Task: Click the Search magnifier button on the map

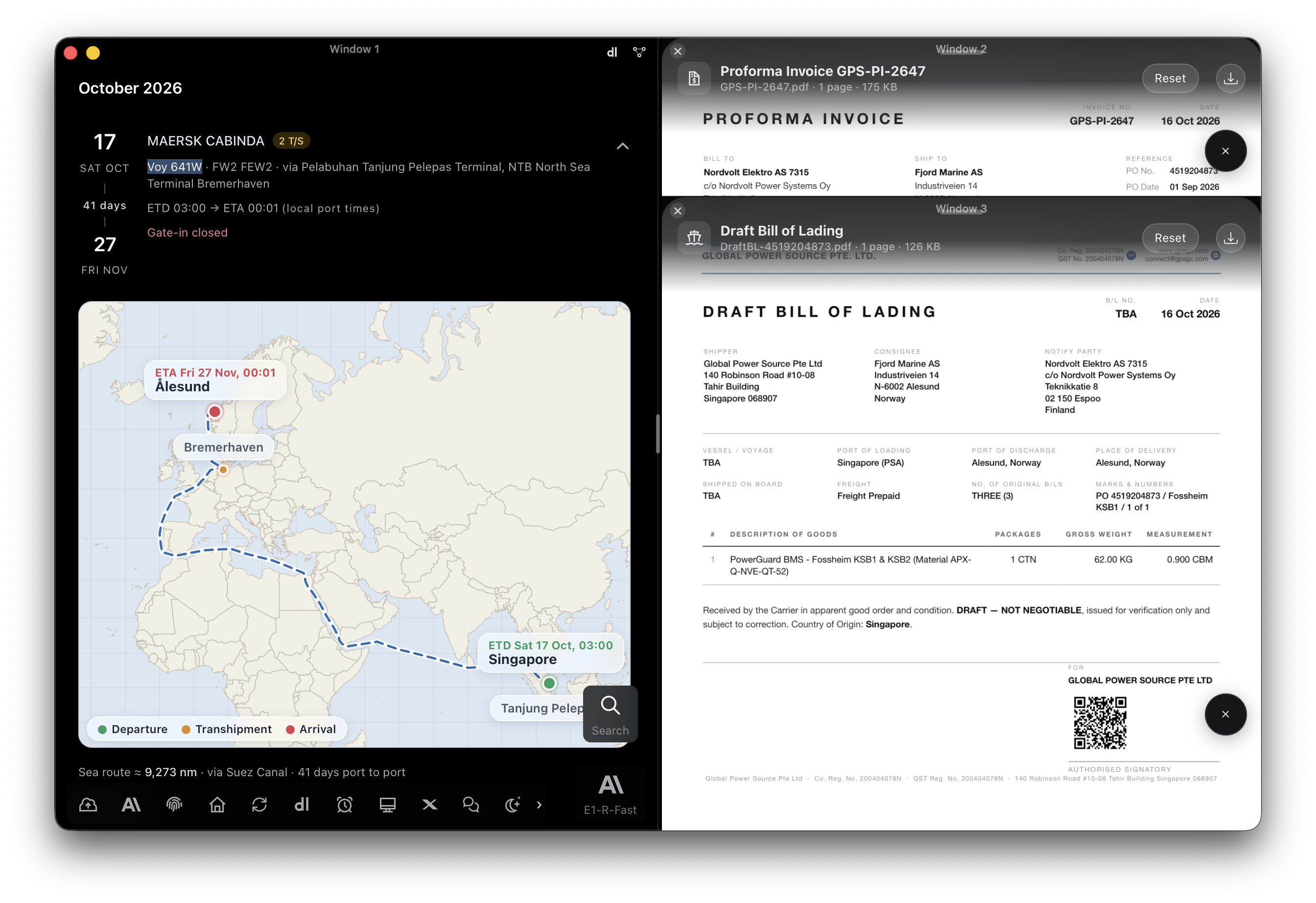Action: click(x=610, y=714)
